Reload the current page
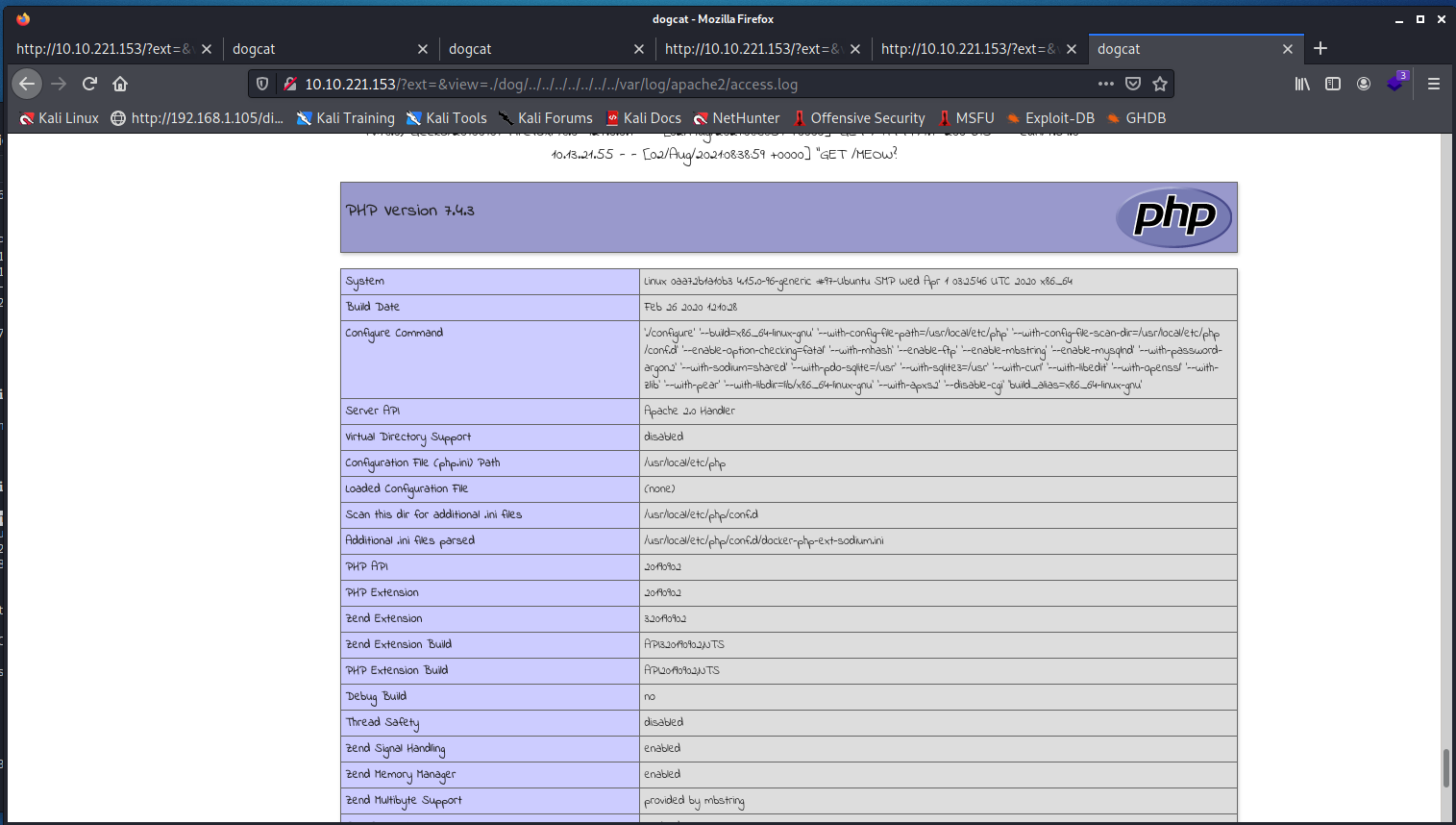Screen dimensions: 1456x825 coord(89,84)
